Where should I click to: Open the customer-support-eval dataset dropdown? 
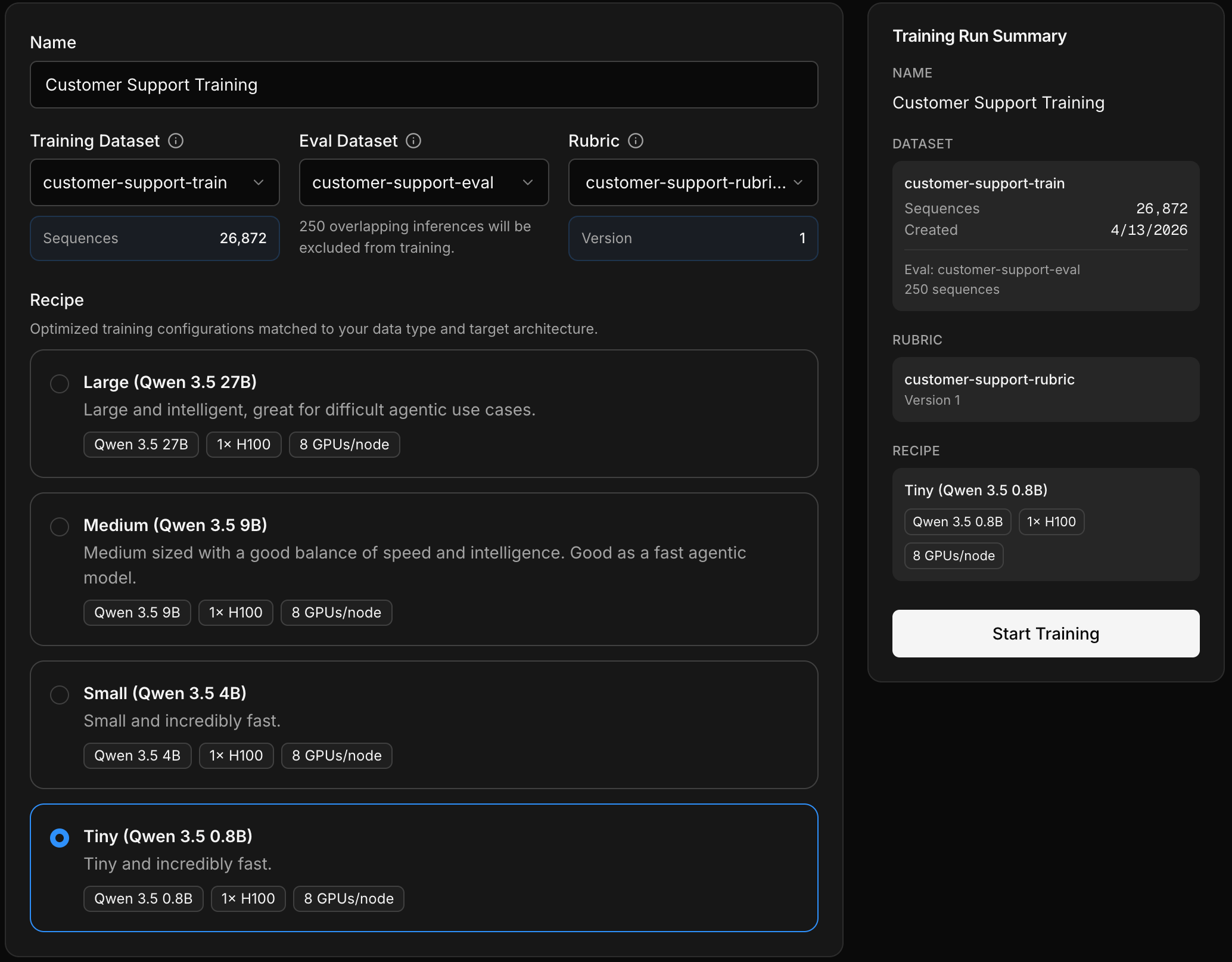click(424, 182)
